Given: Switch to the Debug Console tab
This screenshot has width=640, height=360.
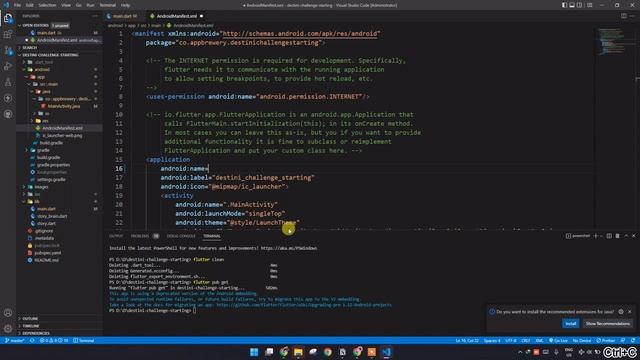Looking at the screenshot, I should click(181, 236).
